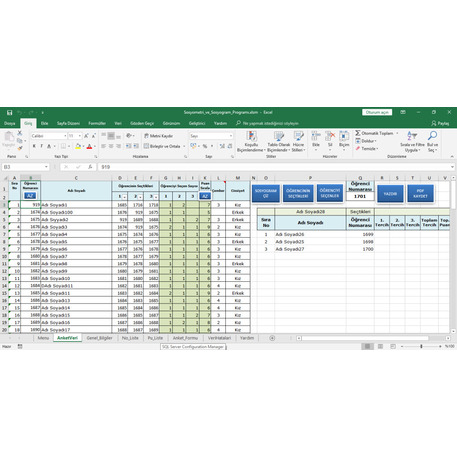457x457 pixels.
Task: Increase font size with the larger A icon
Action: [86, 136]
